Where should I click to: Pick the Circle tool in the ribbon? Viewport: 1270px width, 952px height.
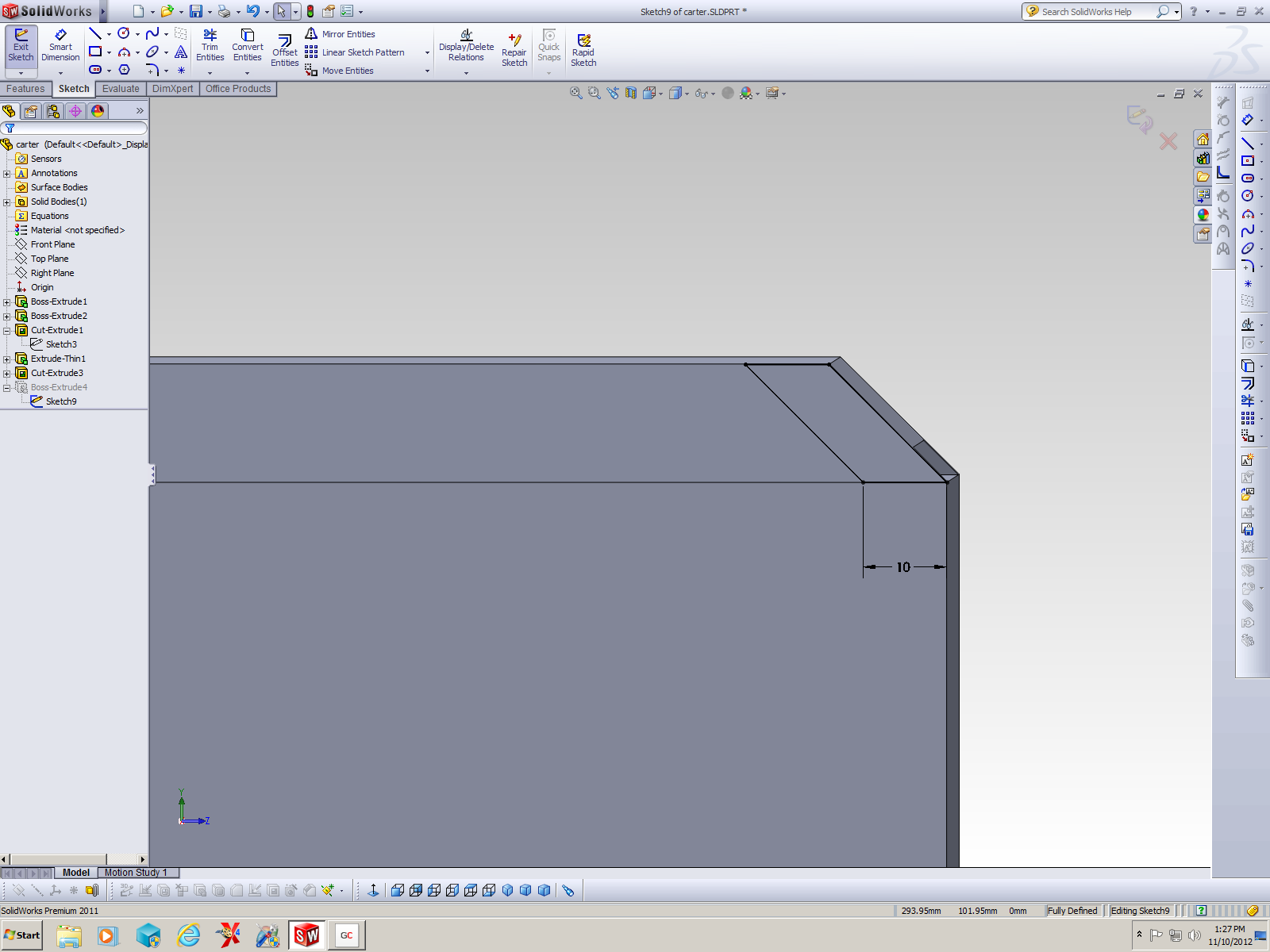click(124, 33)
